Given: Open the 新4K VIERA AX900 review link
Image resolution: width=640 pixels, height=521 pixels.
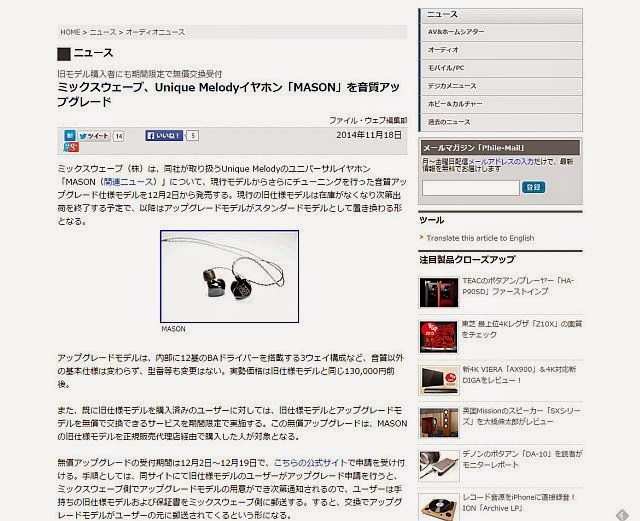Looking at the screenshot, I should click(x=519, y=374).
